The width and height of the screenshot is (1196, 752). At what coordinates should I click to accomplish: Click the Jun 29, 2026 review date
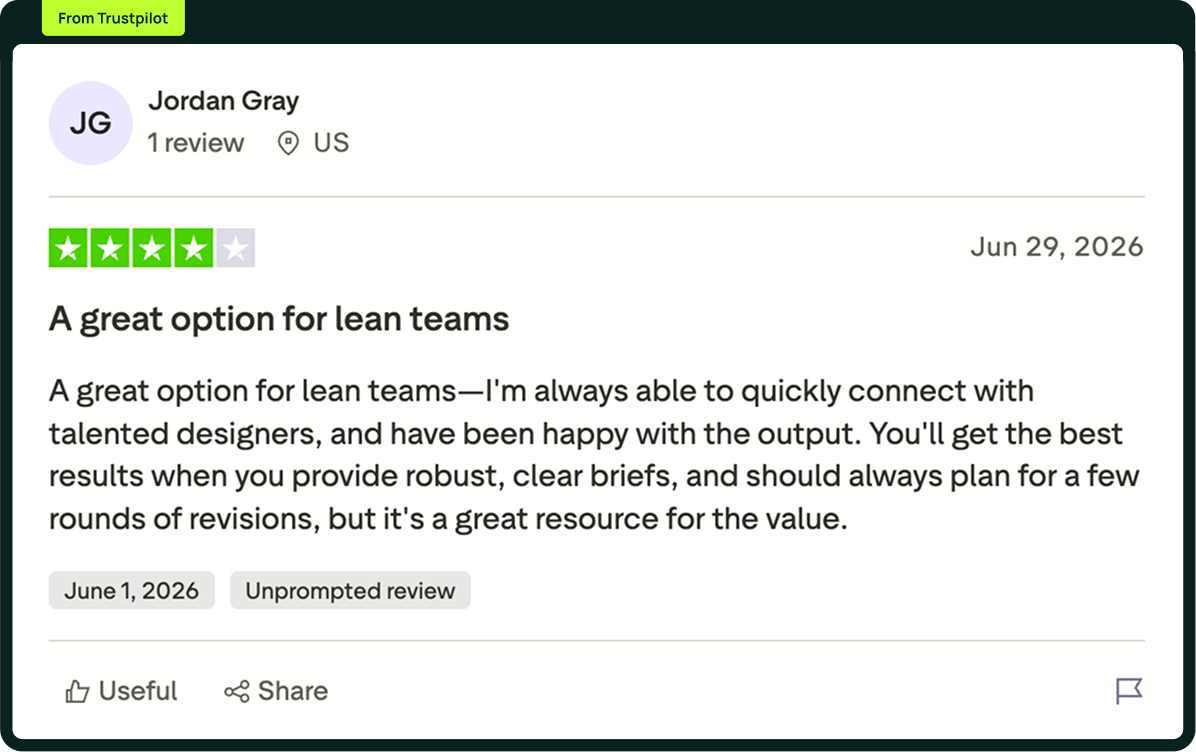point(1056,247)
